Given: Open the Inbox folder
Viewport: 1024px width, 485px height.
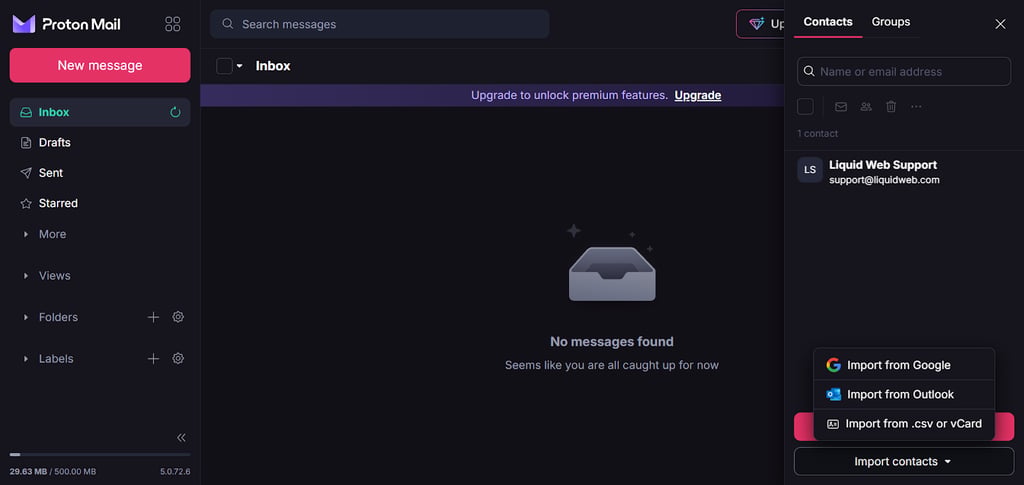Looking at the screenshot, I should coord(100,112).
